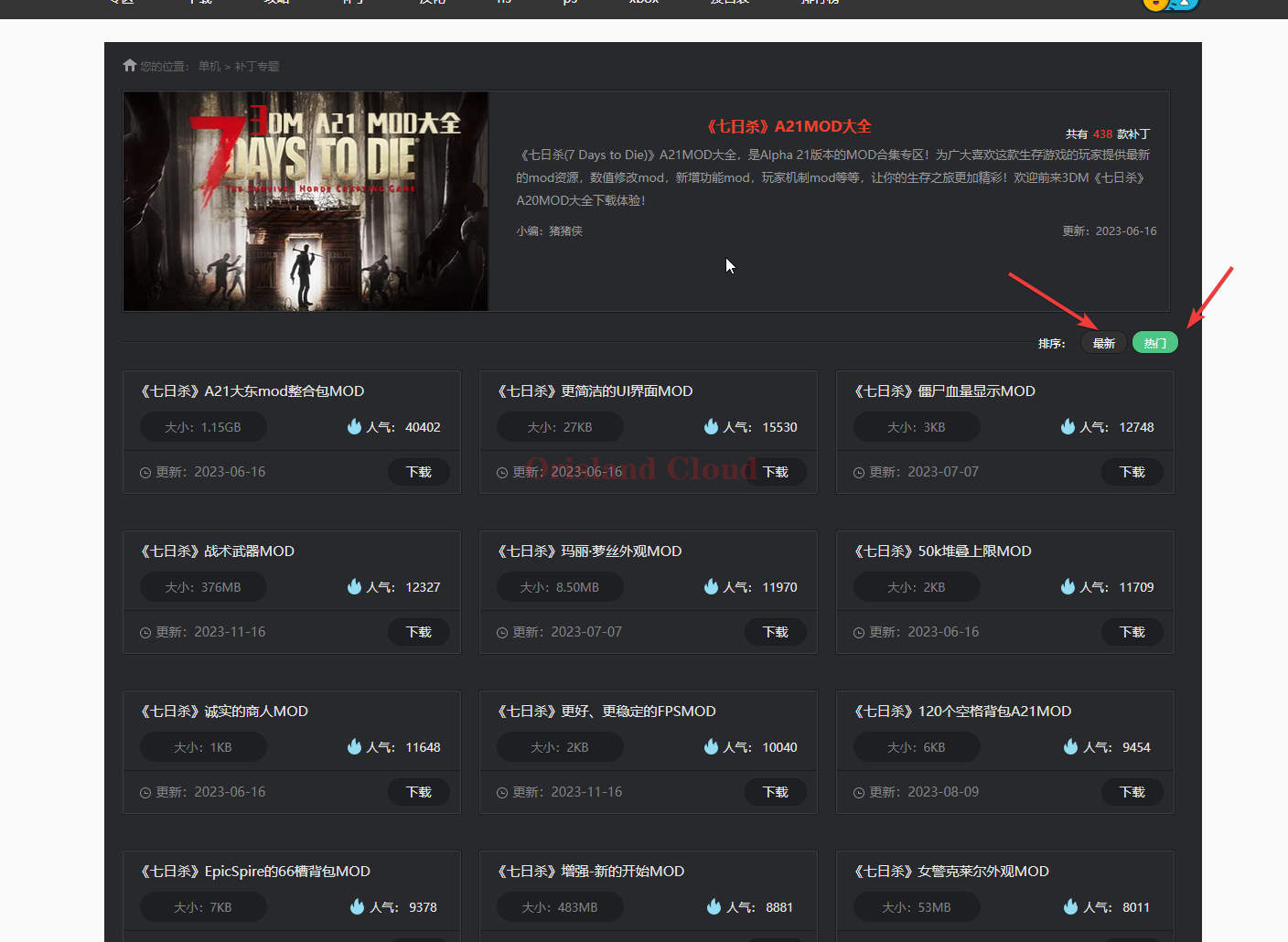1288x942 pixels.
Task: Click the clock icon on 诚实的商人MOD
Action: tap(145, 793)
